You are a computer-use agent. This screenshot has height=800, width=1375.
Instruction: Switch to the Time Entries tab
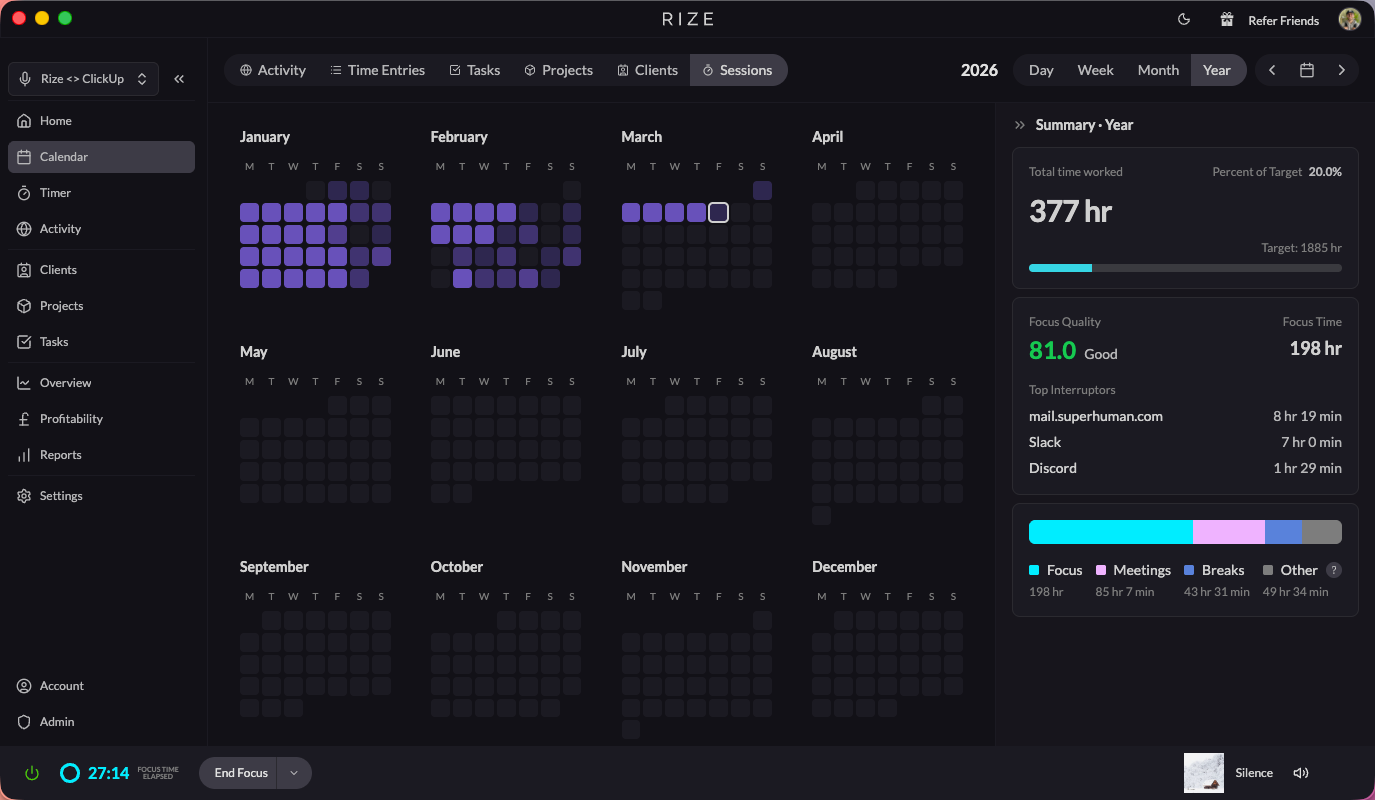pos(377,70)
